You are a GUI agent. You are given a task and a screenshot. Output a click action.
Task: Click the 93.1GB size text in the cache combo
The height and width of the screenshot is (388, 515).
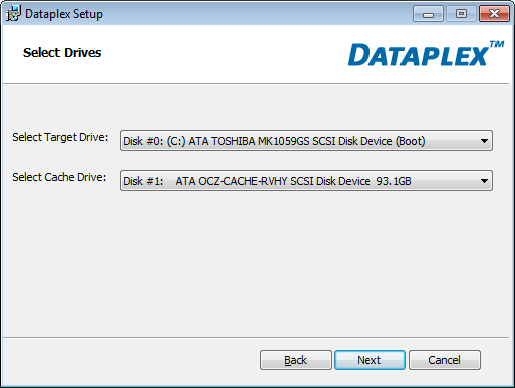coord(394,181)
